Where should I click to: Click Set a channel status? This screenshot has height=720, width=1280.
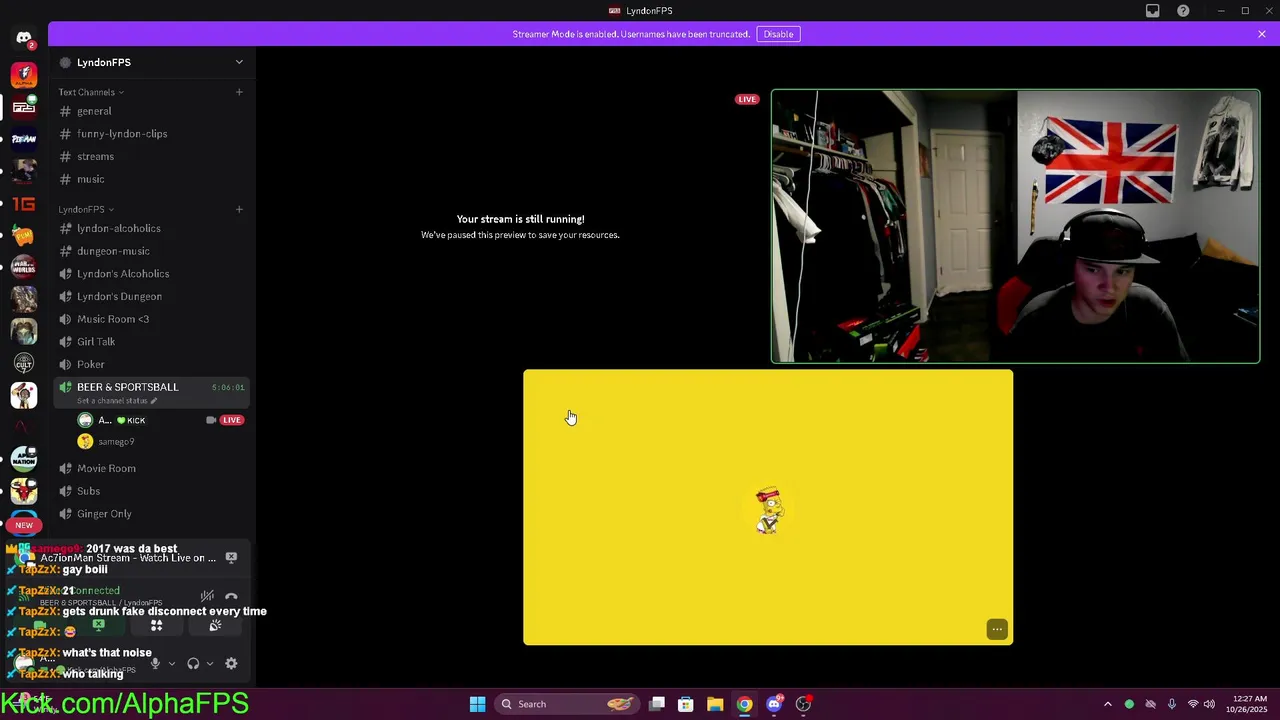116,401
